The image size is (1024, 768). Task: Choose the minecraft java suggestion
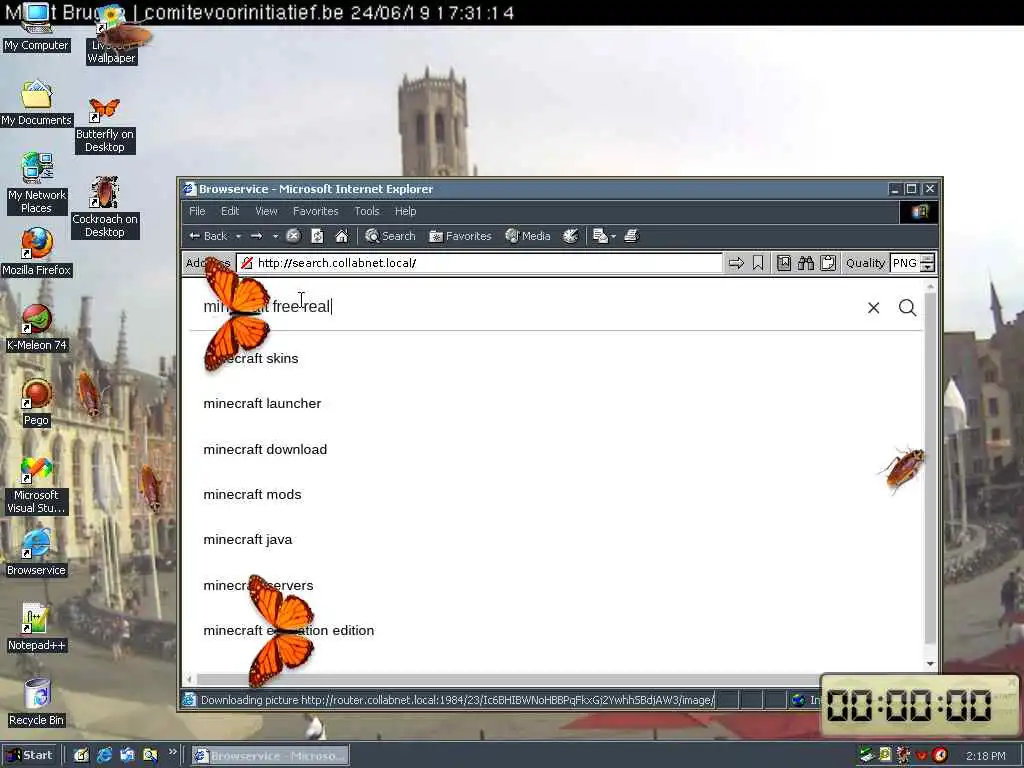248,539
